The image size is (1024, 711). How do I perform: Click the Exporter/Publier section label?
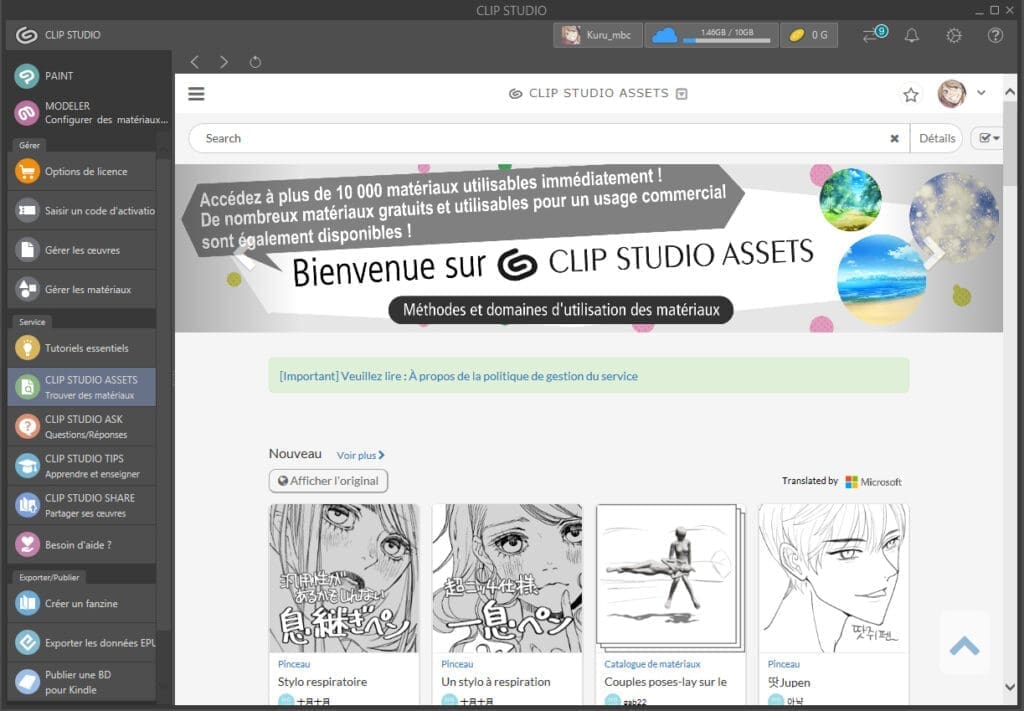[x=49, y=577]
